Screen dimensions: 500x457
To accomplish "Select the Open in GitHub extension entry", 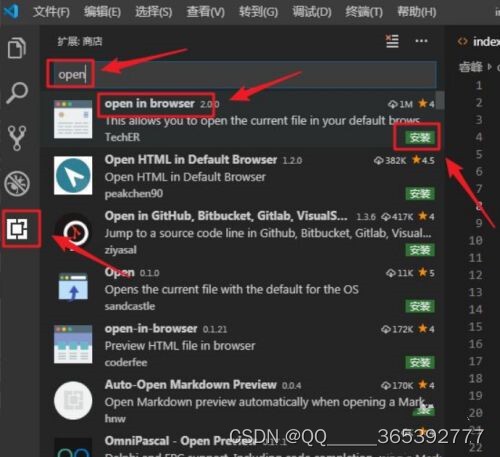I will click(x=243, y=233).
